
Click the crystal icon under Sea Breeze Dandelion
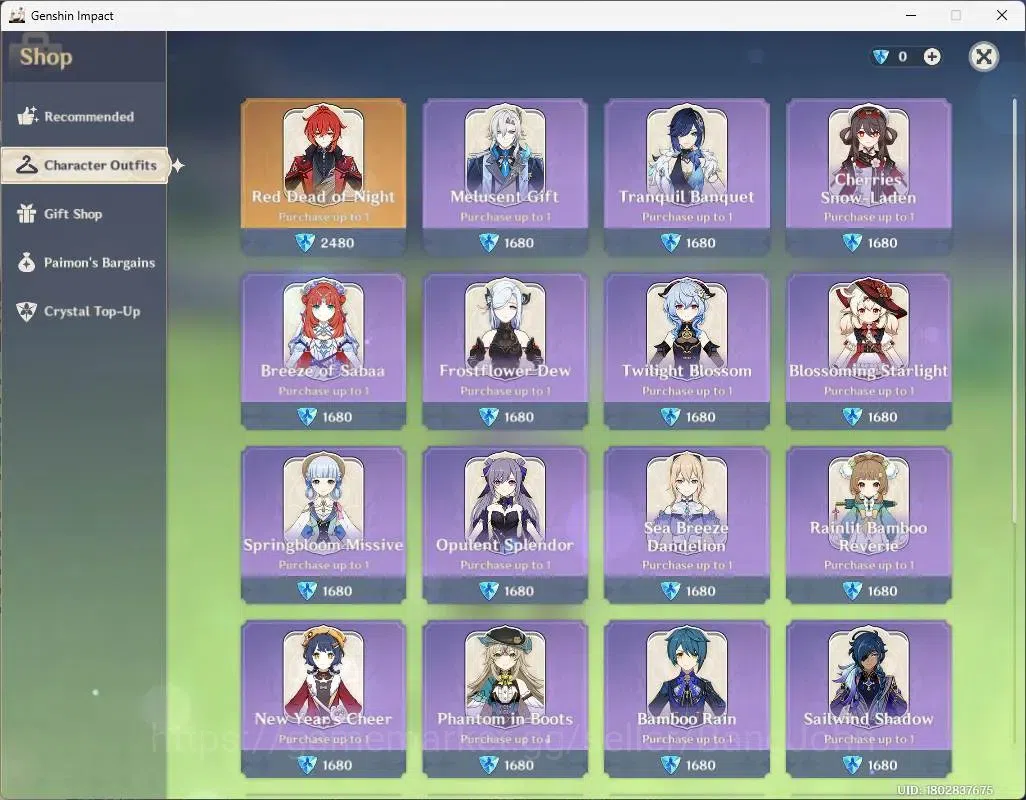(670, 591)
